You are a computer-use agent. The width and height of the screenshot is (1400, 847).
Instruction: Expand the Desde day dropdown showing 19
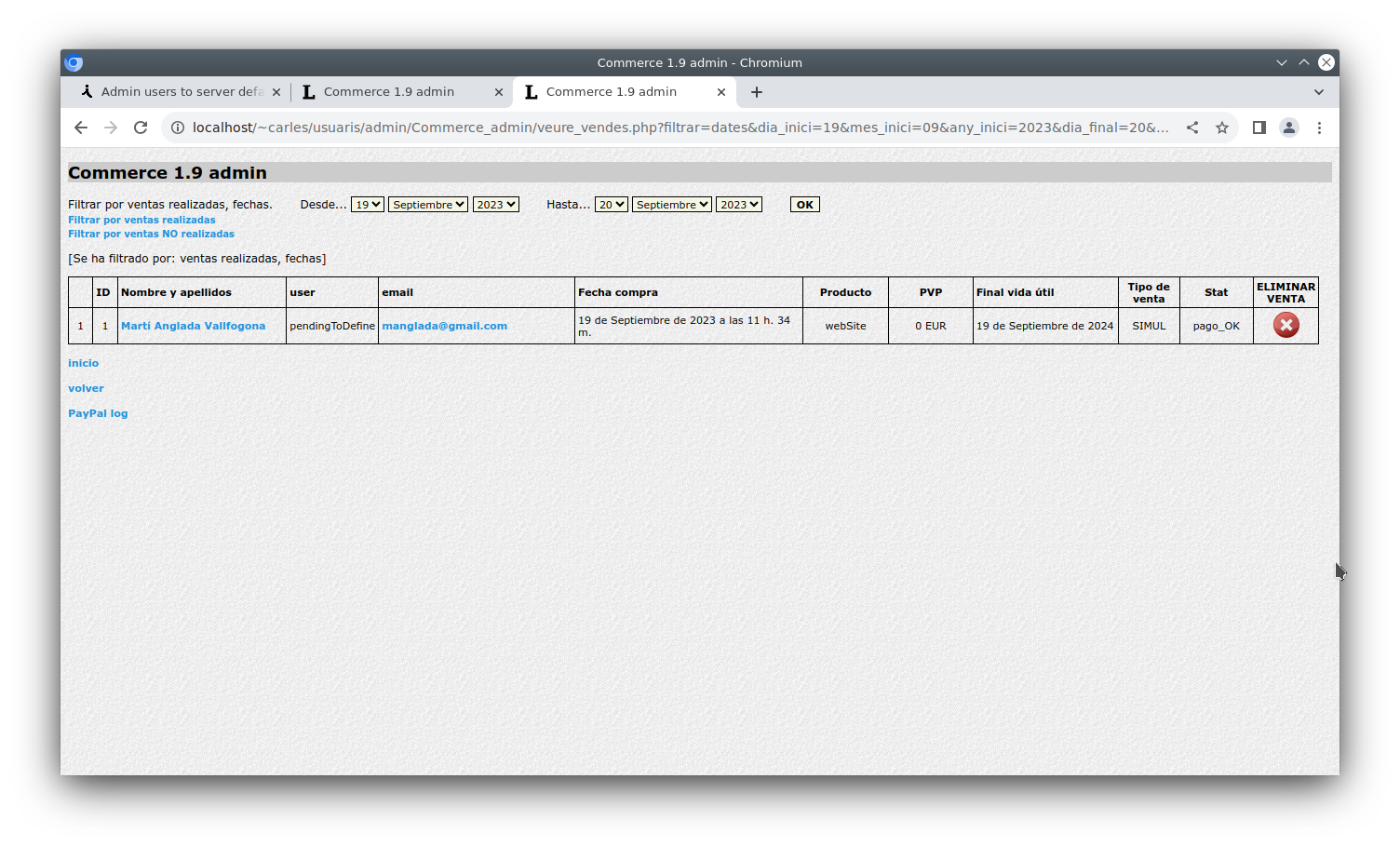click(367, 205)
